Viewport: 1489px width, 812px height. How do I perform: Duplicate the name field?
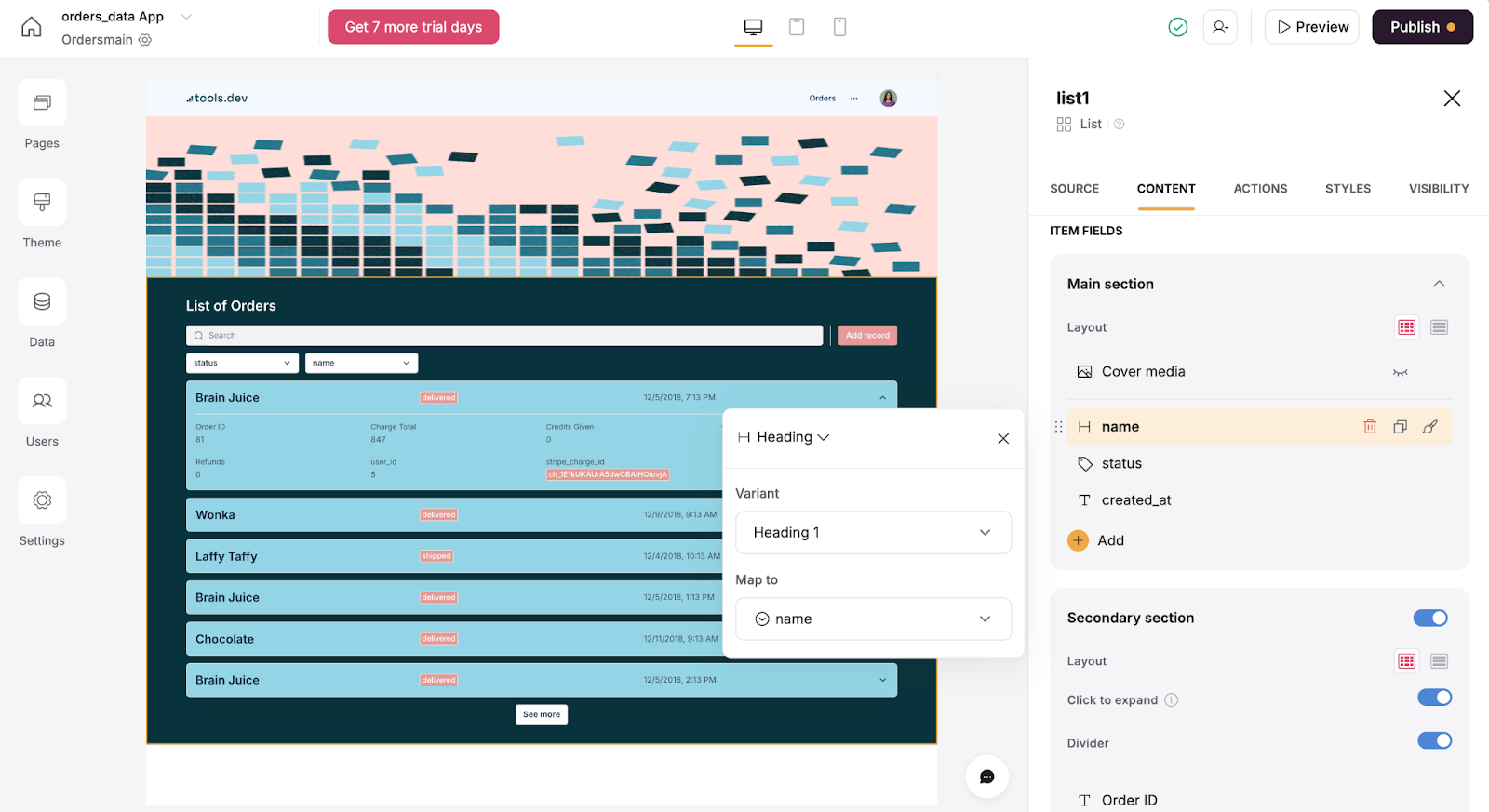(1400, 427)
